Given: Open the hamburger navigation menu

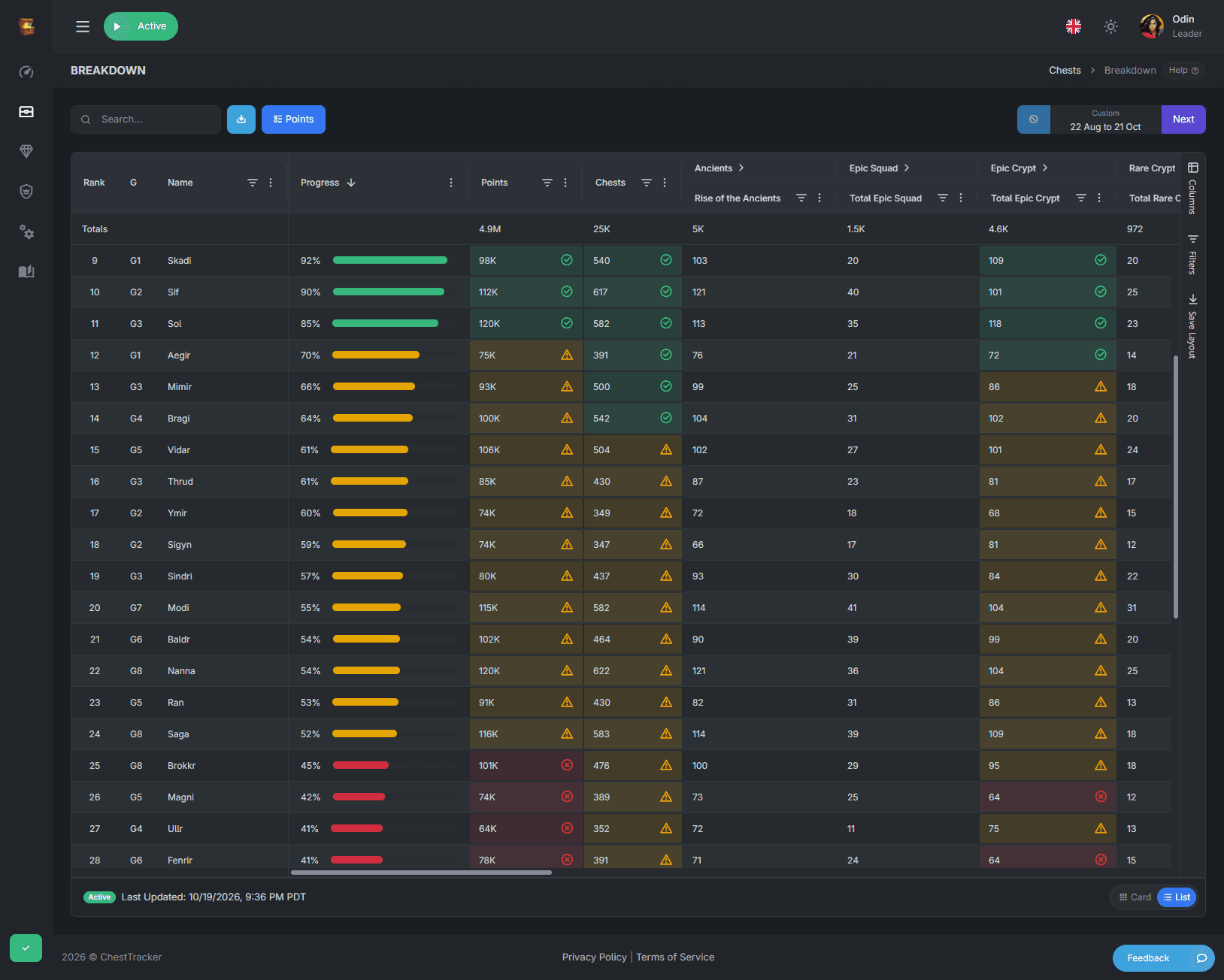Looking at the screenshot, I should [x=83, y=26].
